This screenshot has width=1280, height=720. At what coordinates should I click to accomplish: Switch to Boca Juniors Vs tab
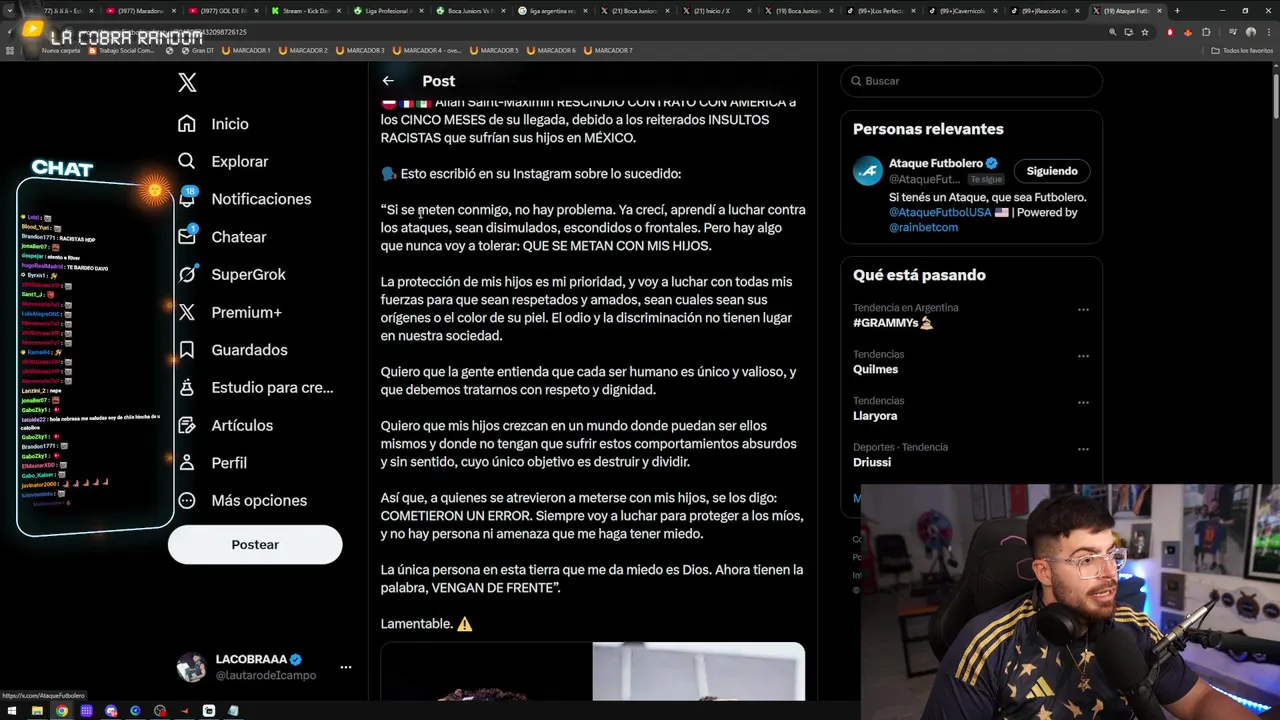[471, 11]
